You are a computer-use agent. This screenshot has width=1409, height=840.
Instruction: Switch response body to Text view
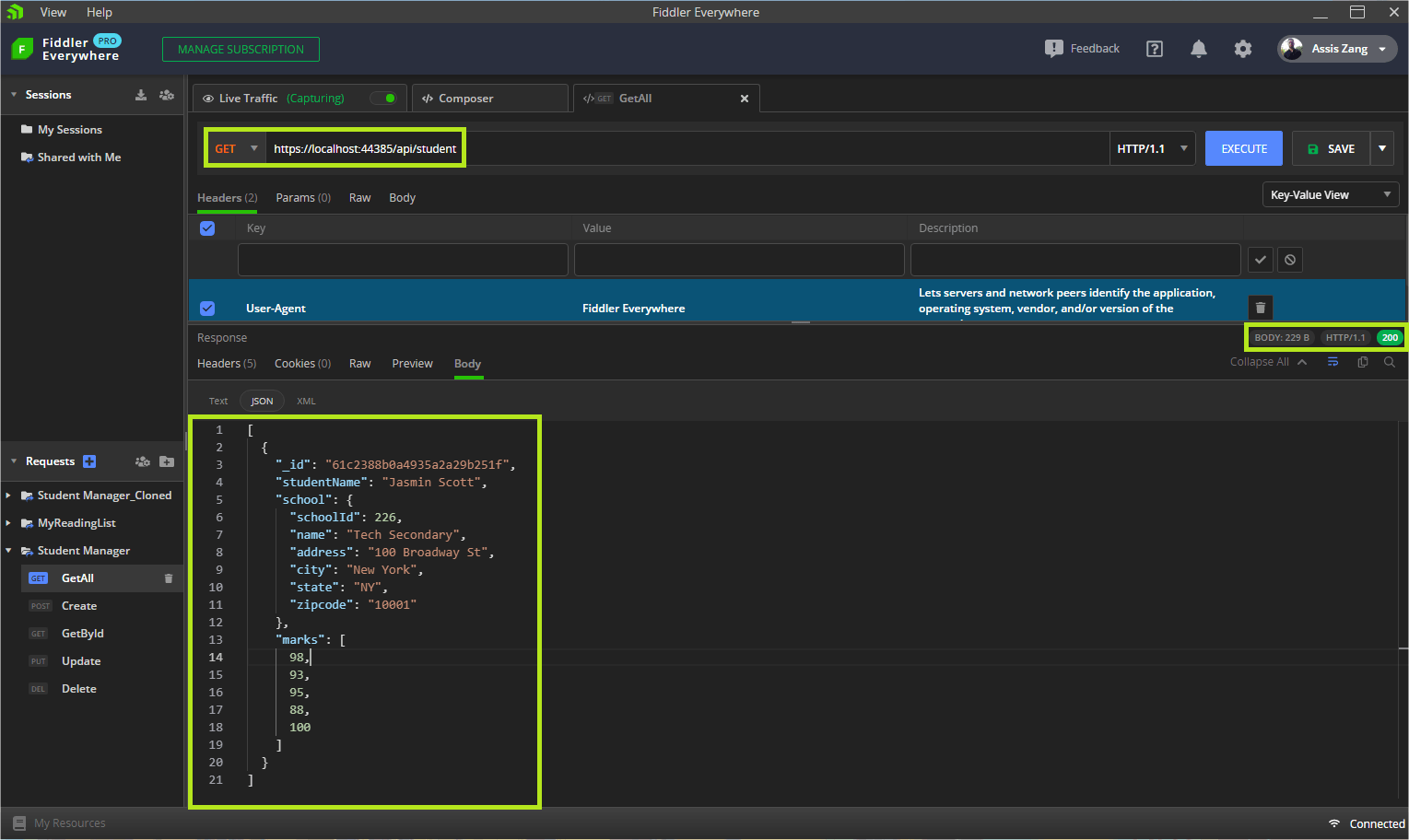218,401
